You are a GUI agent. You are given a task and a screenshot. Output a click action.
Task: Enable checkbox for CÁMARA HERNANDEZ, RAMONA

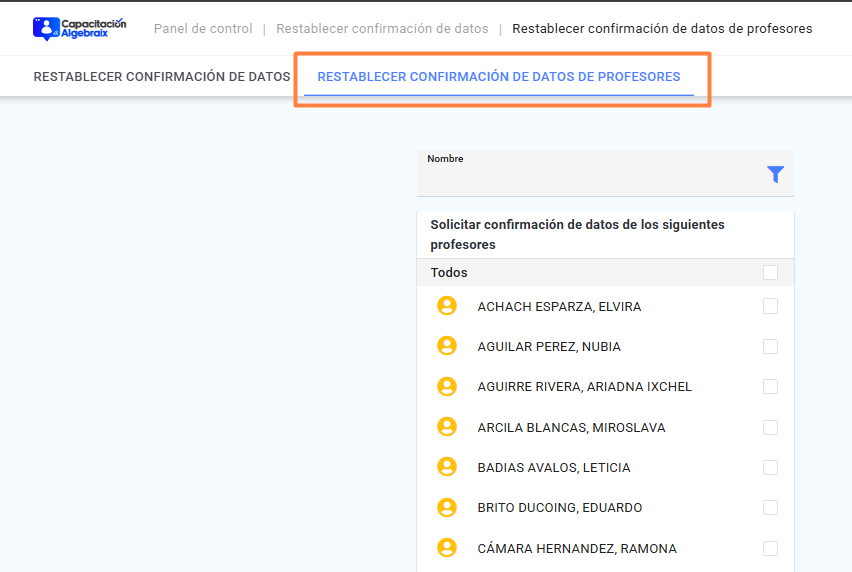click(770, 549)
